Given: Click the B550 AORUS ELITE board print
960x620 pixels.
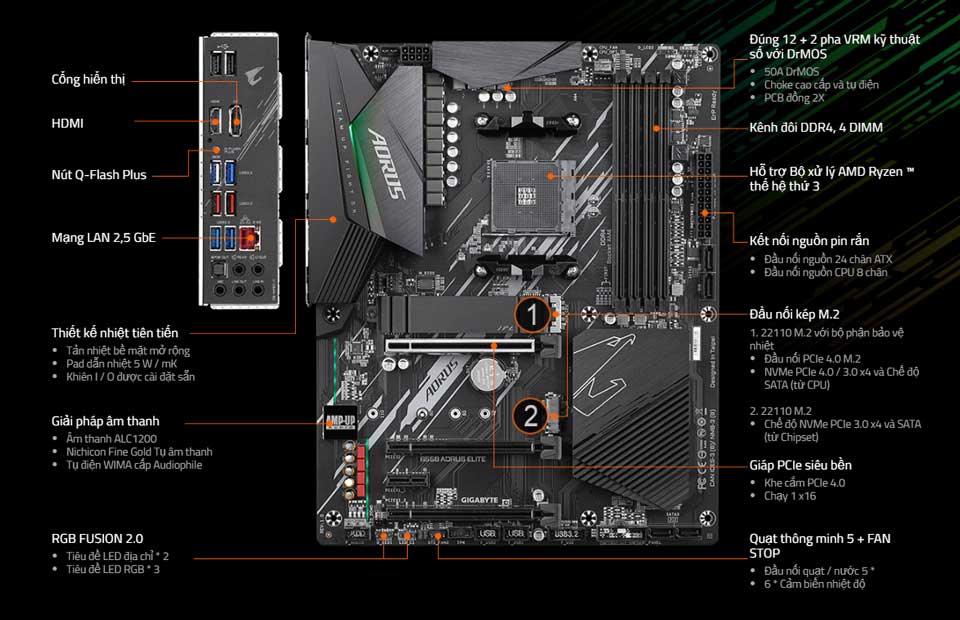Looking at the screenshot, I should click(x=452, y=459).
